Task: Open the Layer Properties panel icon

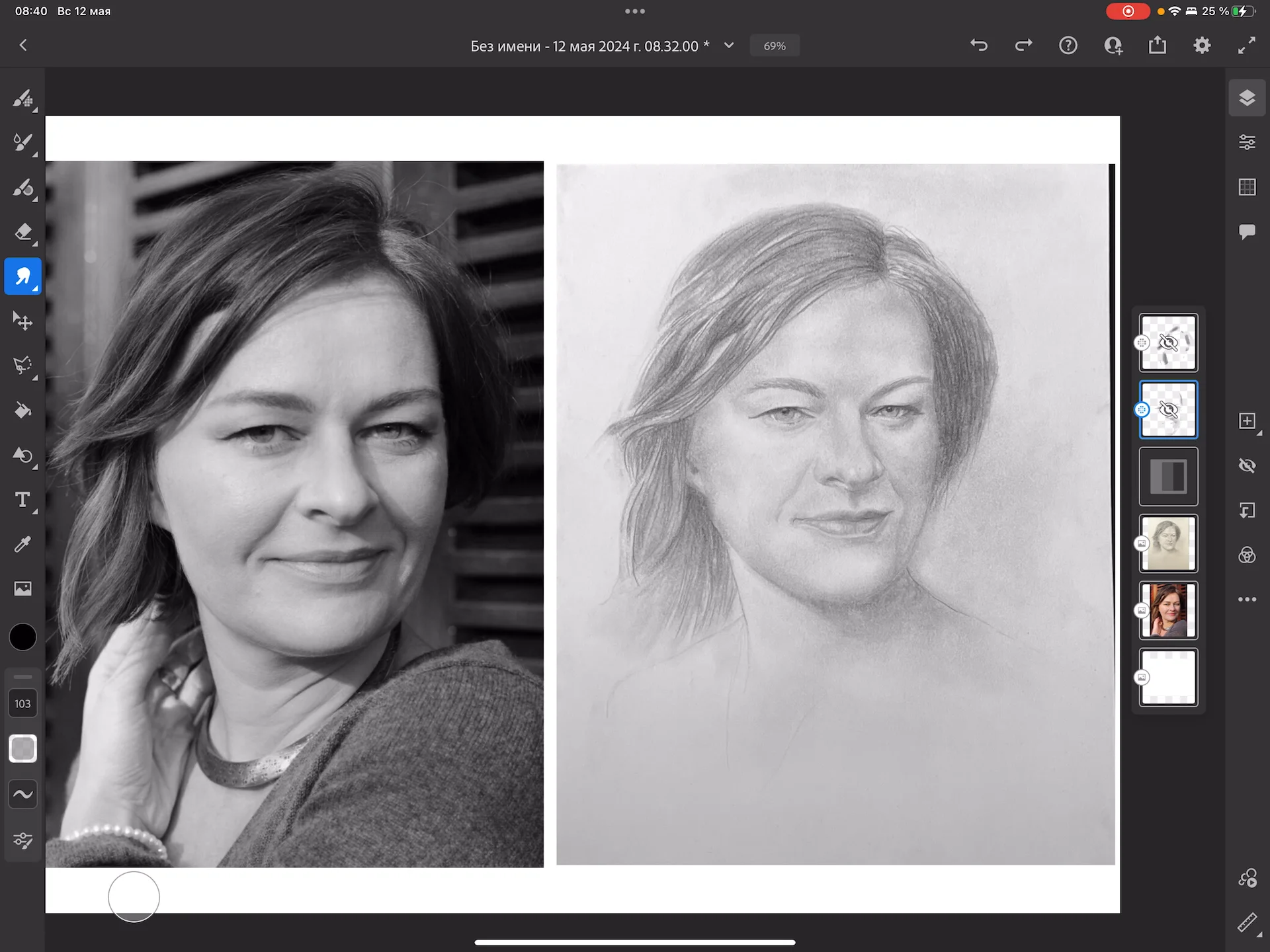Action: (x=1247, y=142)
